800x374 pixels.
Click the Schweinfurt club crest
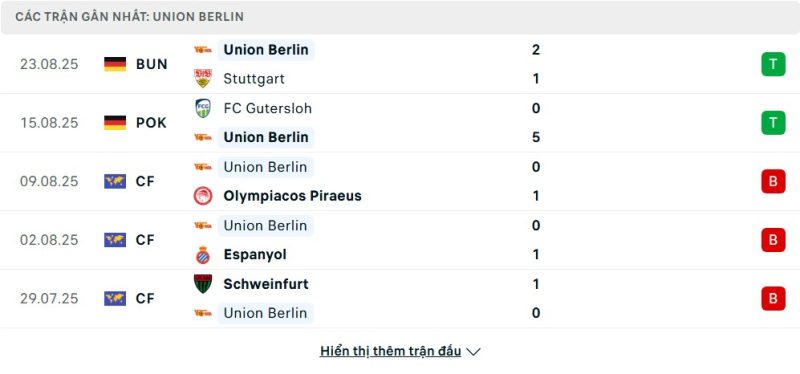(203, 284)
